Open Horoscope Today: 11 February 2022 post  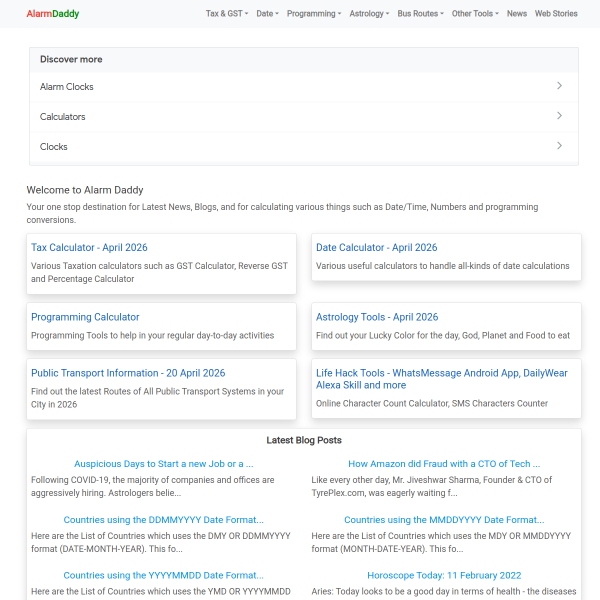coord(444,575)
